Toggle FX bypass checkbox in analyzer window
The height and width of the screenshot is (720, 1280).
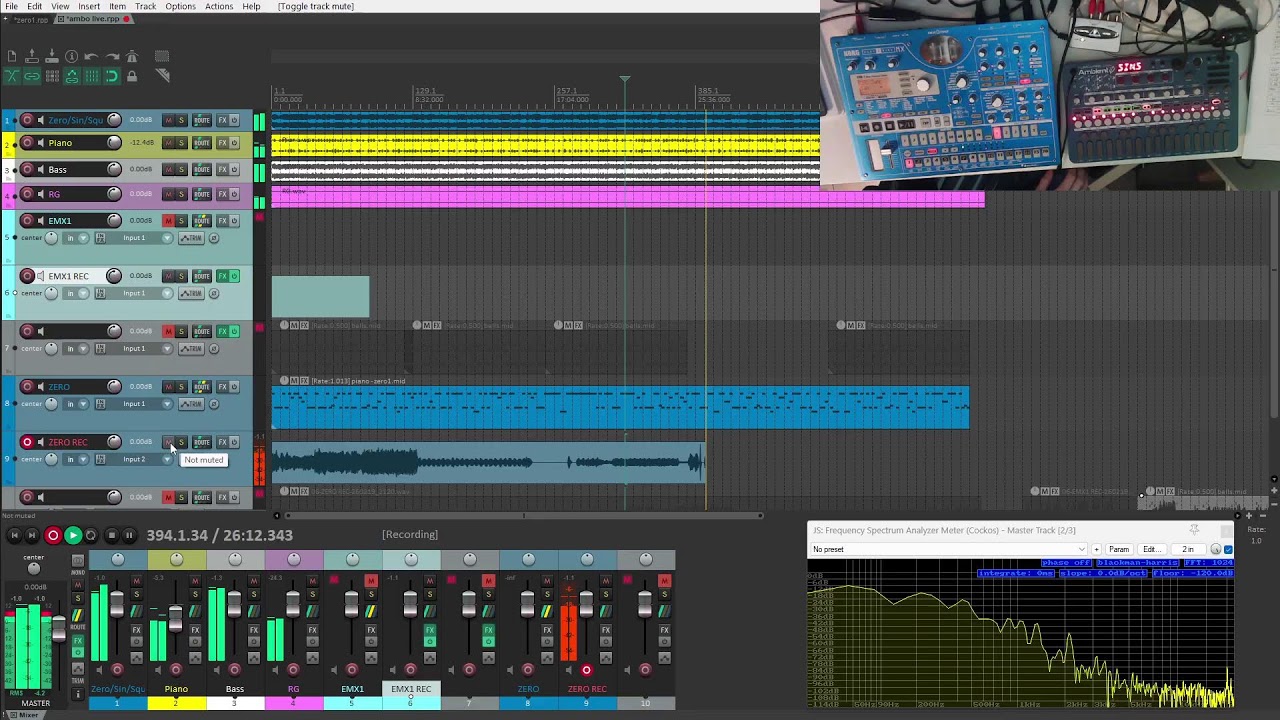tap(1228, 549)
